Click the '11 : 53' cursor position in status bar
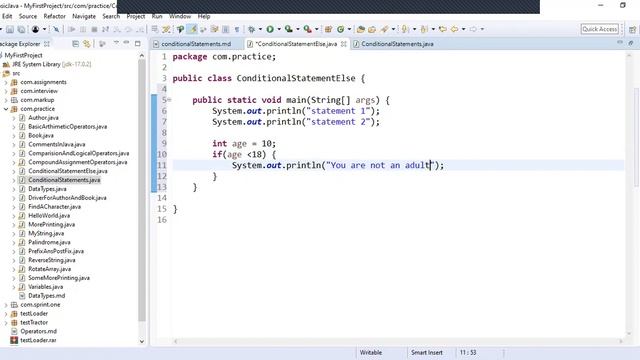 pyautogui.click(x=468, y=352)
